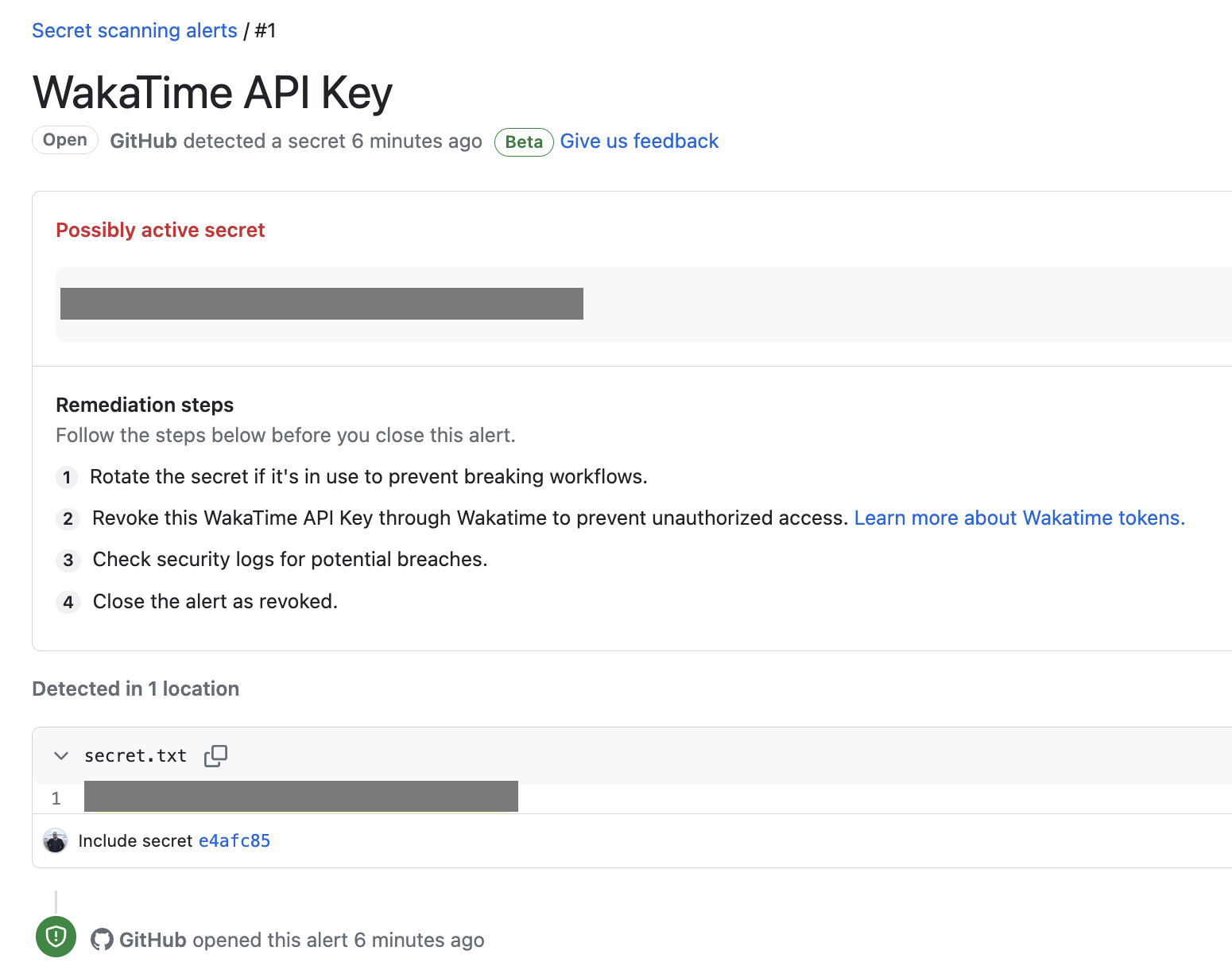The width and height of the screenshot is (1232, 970).
Task: Click step 1 Rotate the secret text
Action: [x=369, y=476]
